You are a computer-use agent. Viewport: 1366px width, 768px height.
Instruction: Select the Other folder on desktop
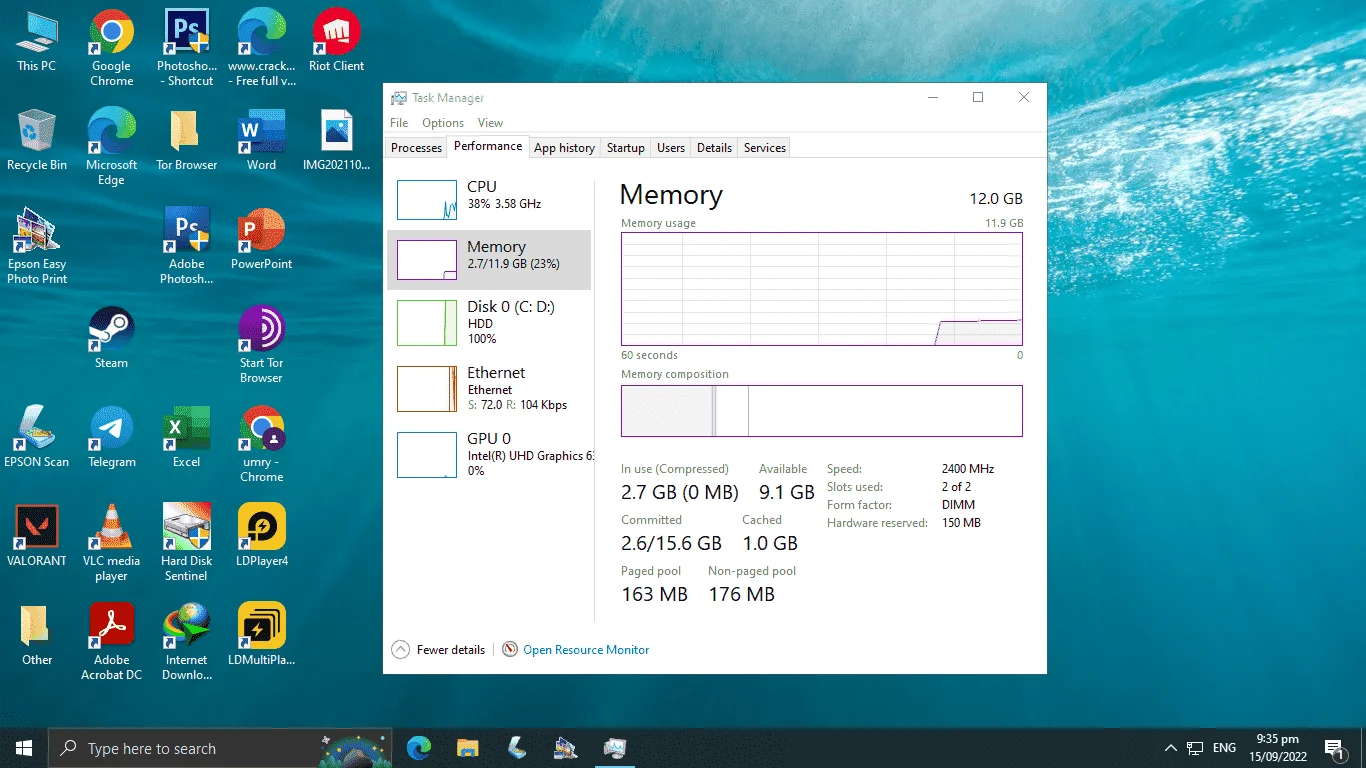(37, 635)
